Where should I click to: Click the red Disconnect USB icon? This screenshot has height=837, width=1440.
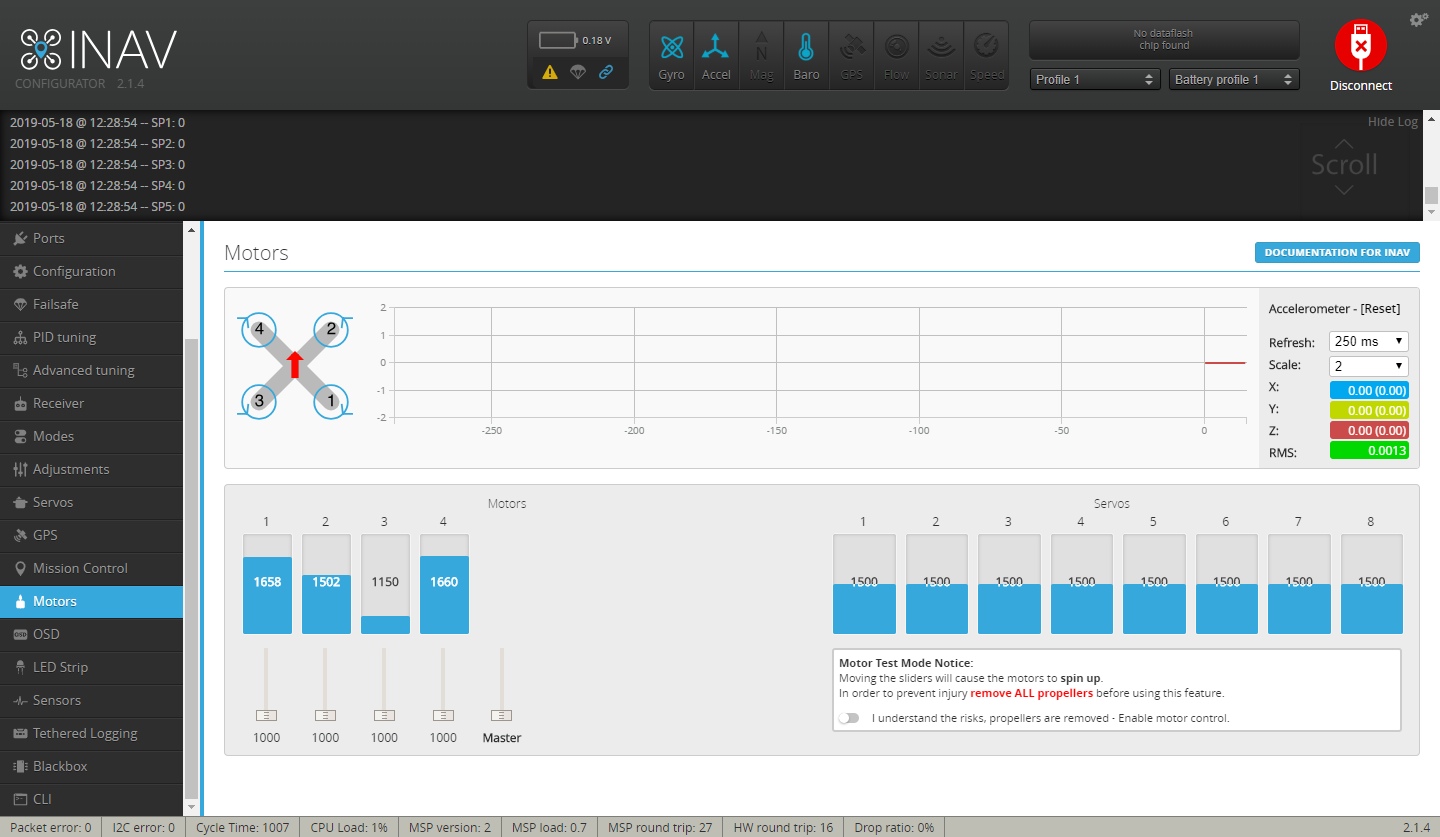1360,46
